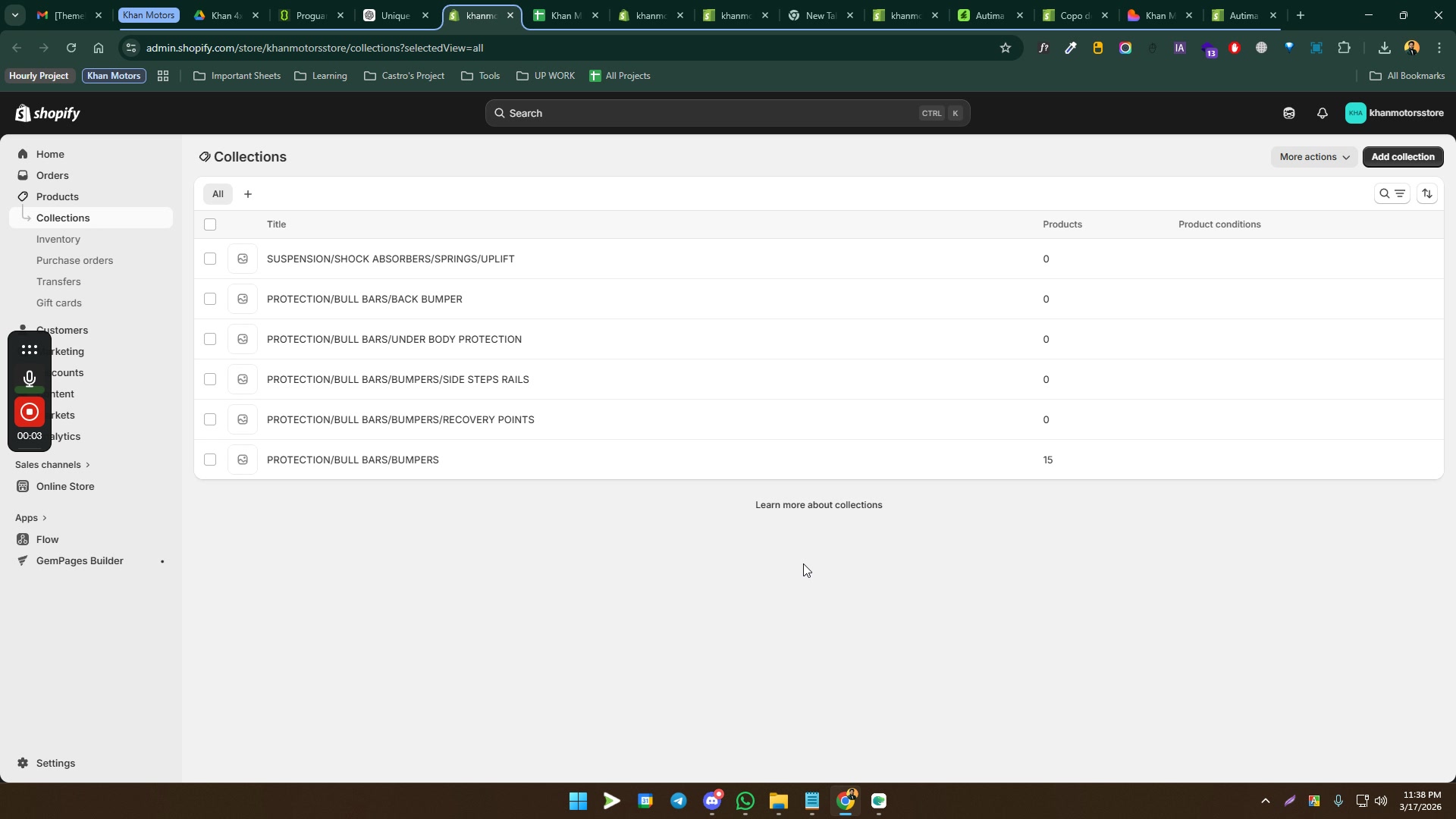Image resolution: width=1456 pixels, height=819 pixels.
Task: Open the Sidekick assistant icon in top bar
Action: click(1288, 113)
